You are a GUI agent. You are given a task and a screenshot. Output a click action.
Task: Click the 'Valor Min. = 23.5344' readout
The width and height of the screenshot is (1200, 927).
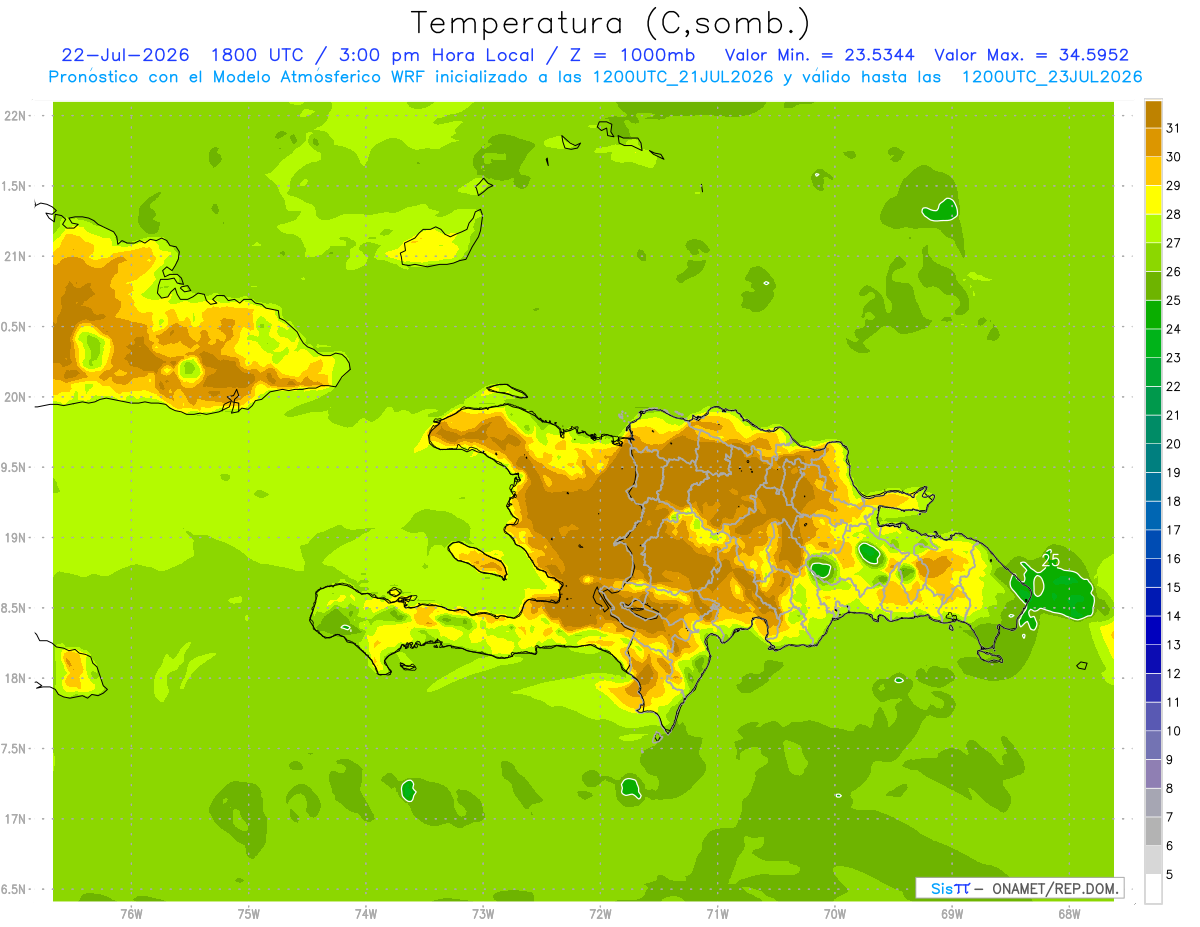pos(819,55)
